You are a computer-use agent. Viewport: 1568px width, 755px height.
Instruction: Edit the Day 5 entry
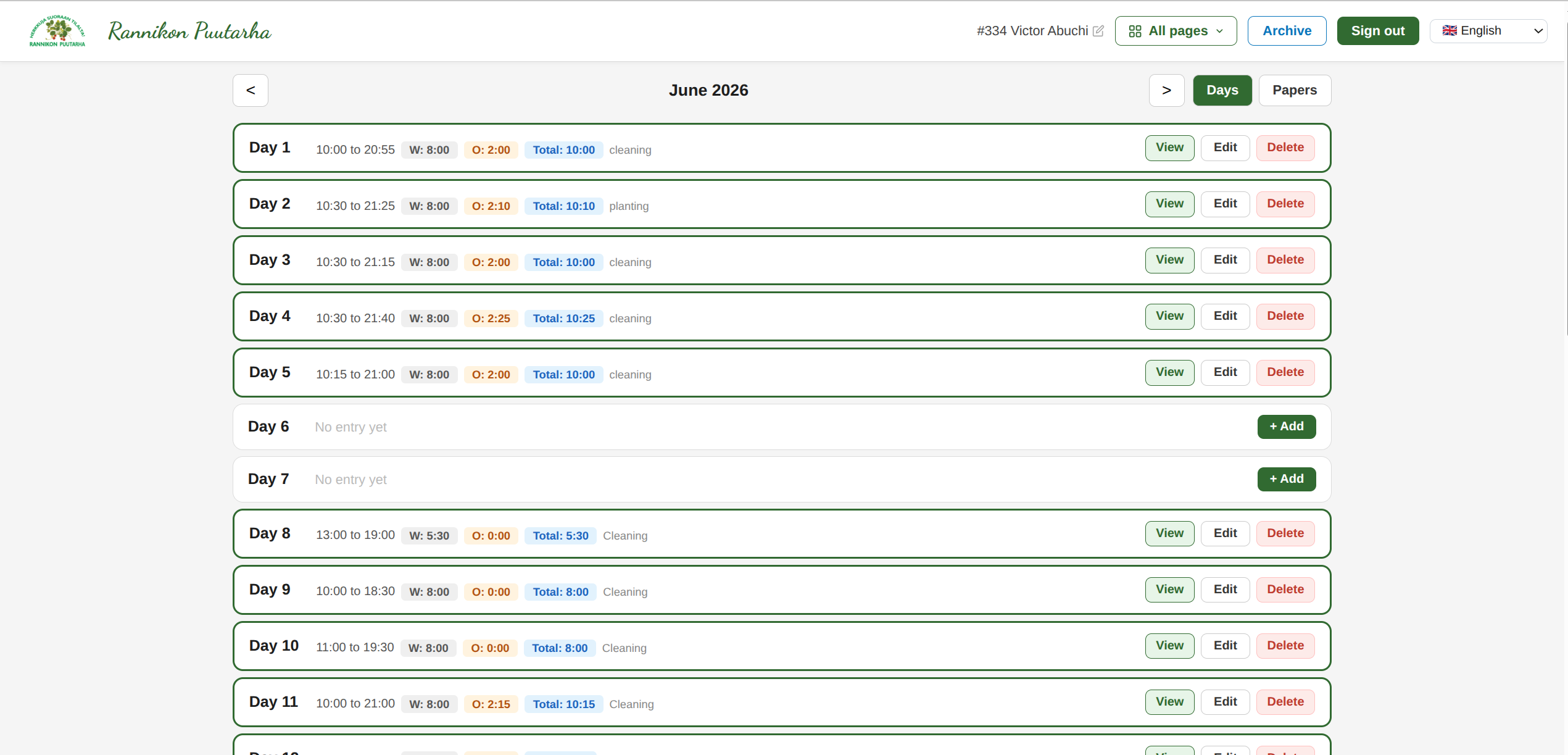(x=1225, y=372)
